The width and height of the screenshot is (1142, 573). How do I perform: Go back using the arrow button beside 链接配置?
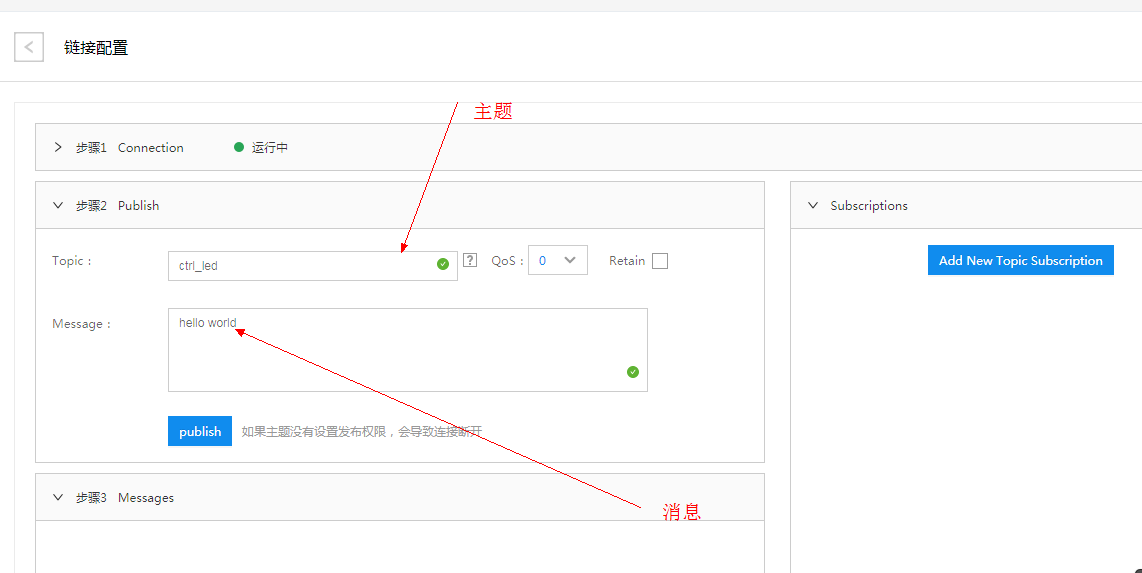tap(29, 47)
